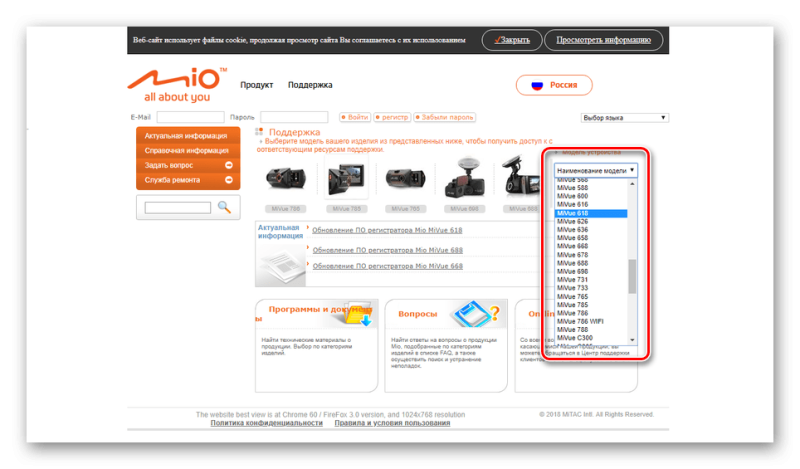Choose MiVue 688 from the model list

click(591, 263)
